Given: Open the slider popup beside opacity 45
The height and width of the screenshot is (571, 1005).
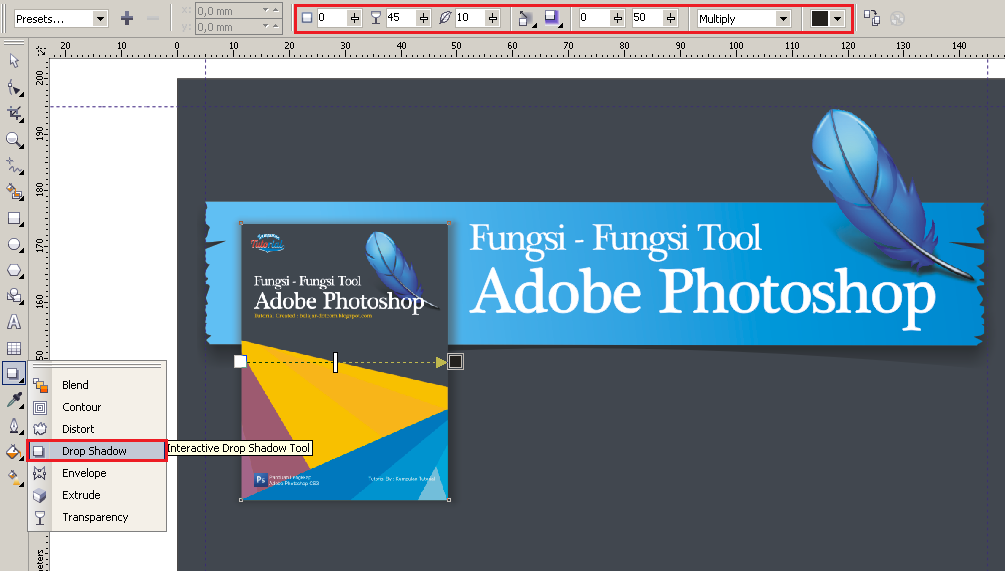Looking at the screenshot, I should coord(424,19).
